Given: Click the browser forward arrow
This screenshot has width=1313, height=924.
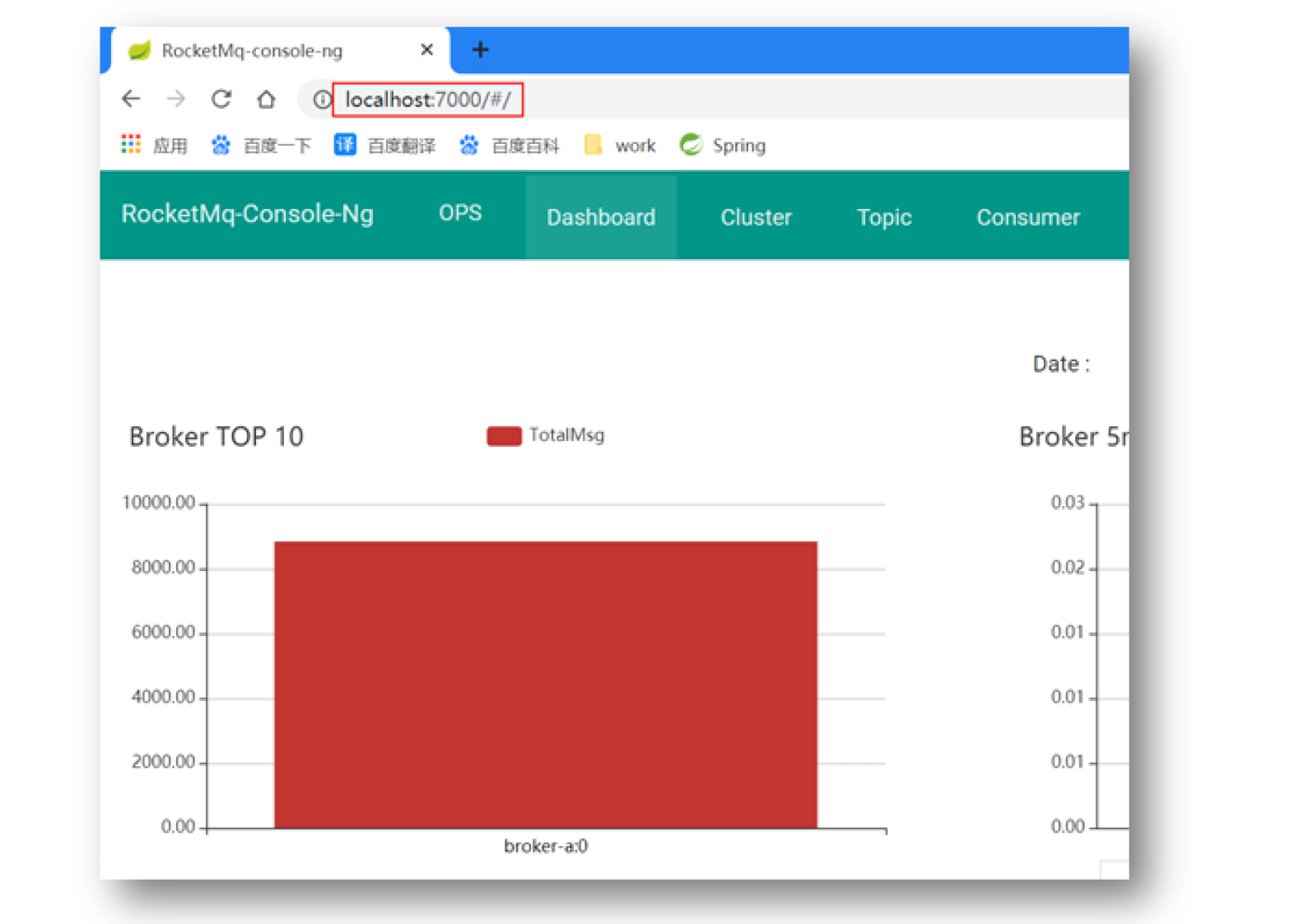Looking at the screenshot, I should (x=175, y=100).
